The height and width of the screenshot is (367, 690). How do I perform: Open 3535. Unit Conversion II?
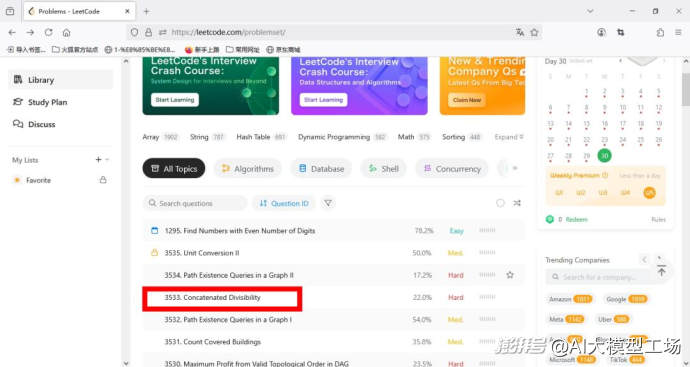point(202,253)
